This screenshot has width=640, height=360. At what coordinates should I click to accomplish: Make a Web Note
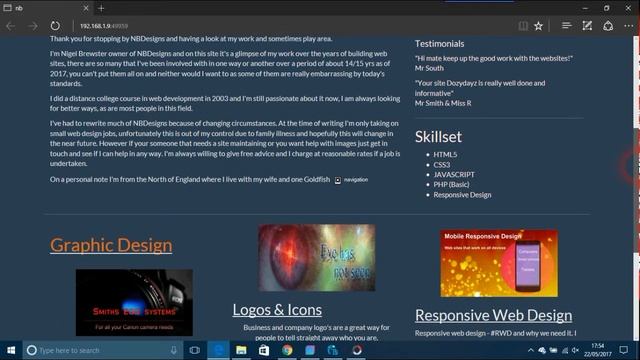pos(587,26)
